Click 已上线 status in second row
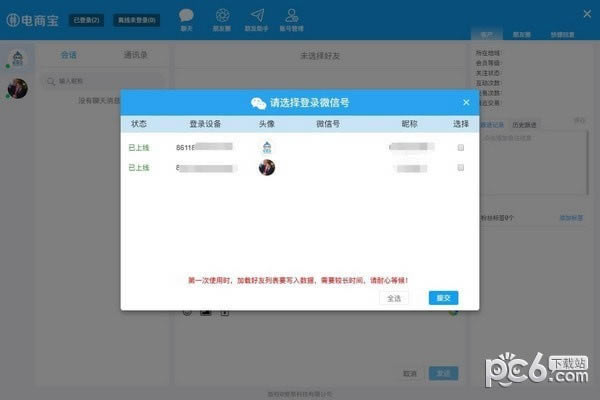600x400 pixels. click(139, 167)
